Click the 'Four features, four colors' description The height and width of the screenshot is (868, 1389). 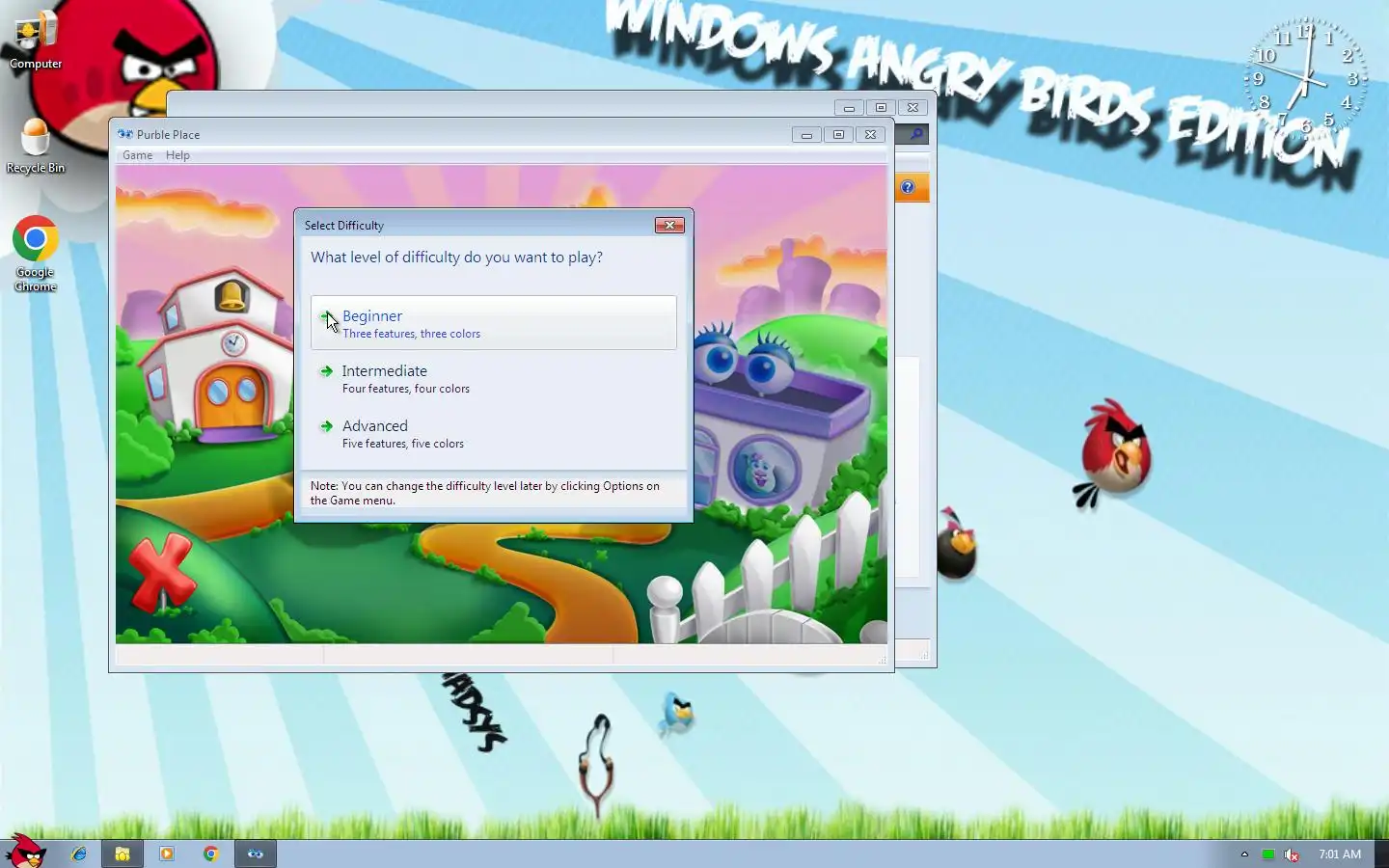[x=406, y=389]
